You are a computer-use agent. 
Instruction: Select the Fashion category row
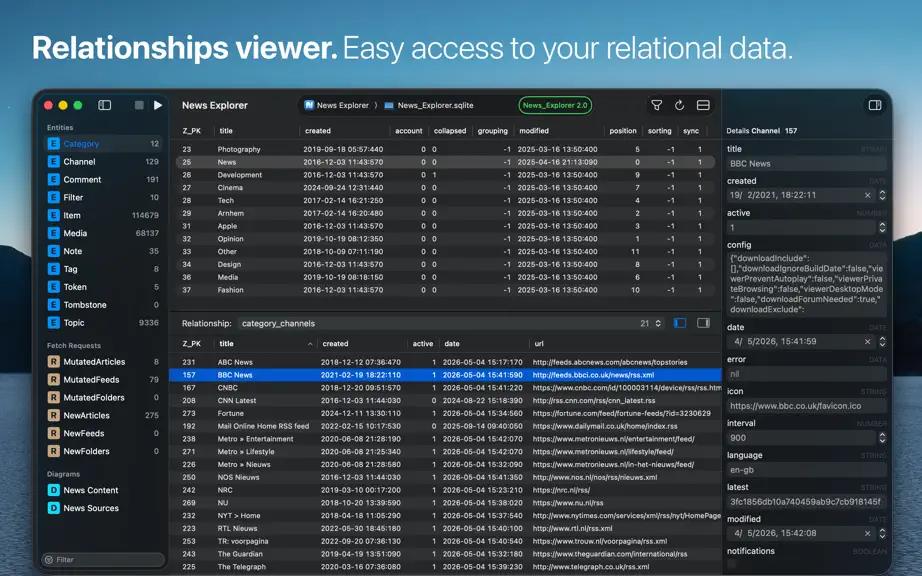[x=445, y=290]
